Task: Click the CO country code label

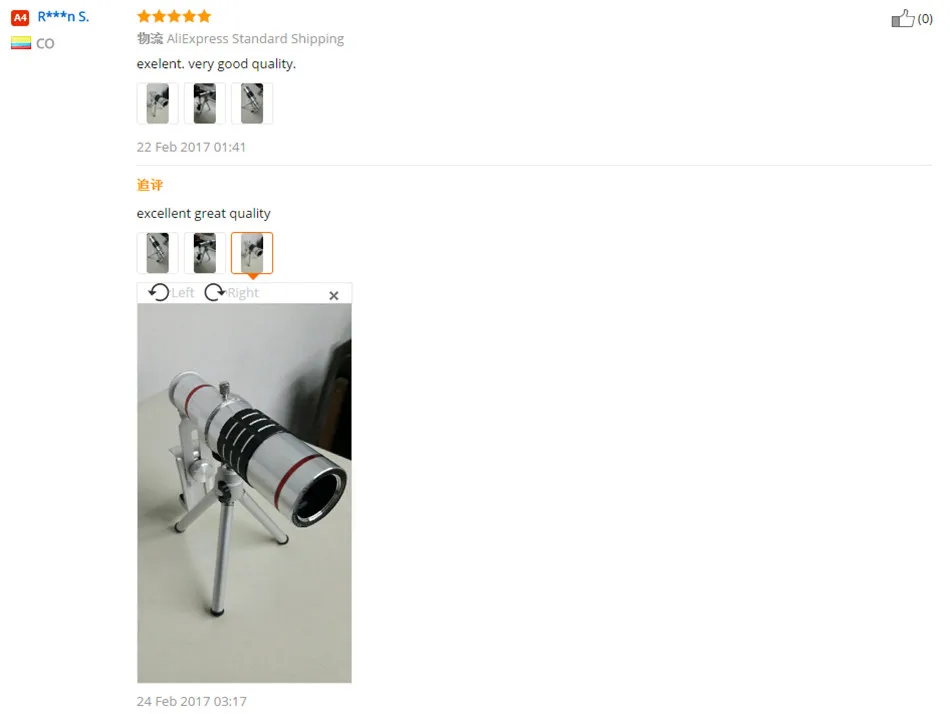Action: [45, 44]
